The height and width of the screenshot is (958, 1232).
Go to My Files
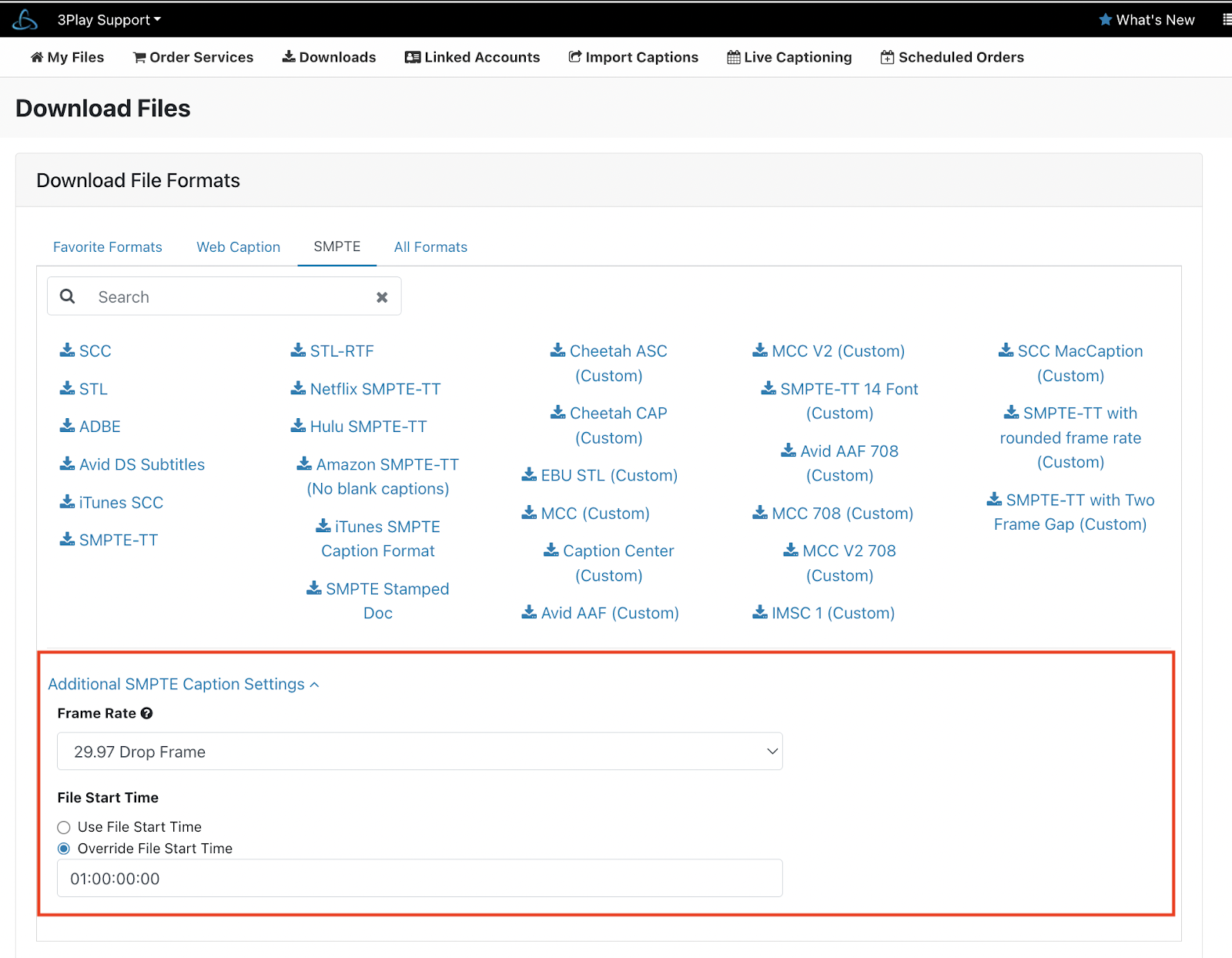(67, 57)
